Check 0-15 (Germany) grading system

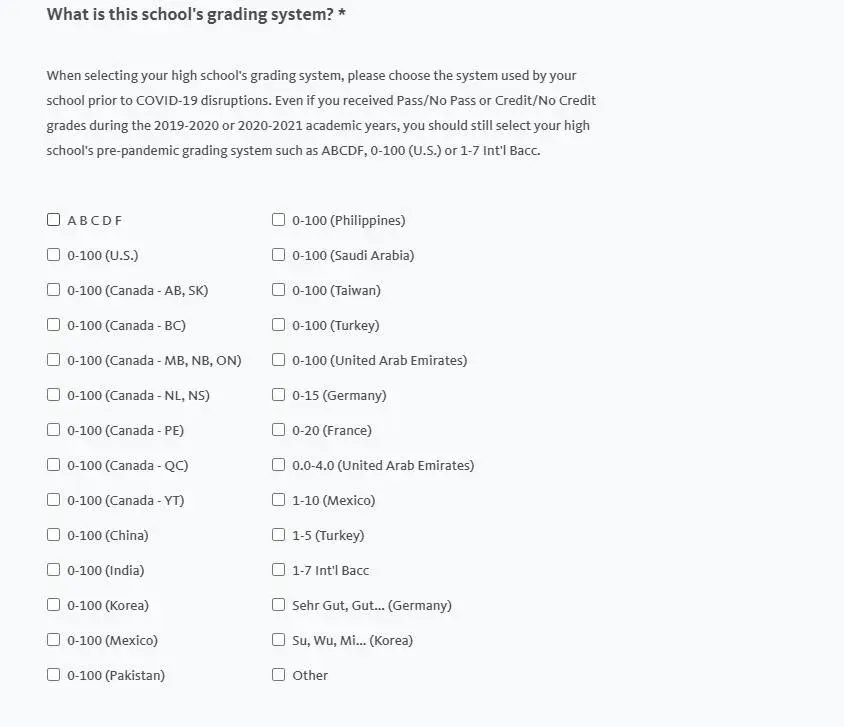click(279, 395)
